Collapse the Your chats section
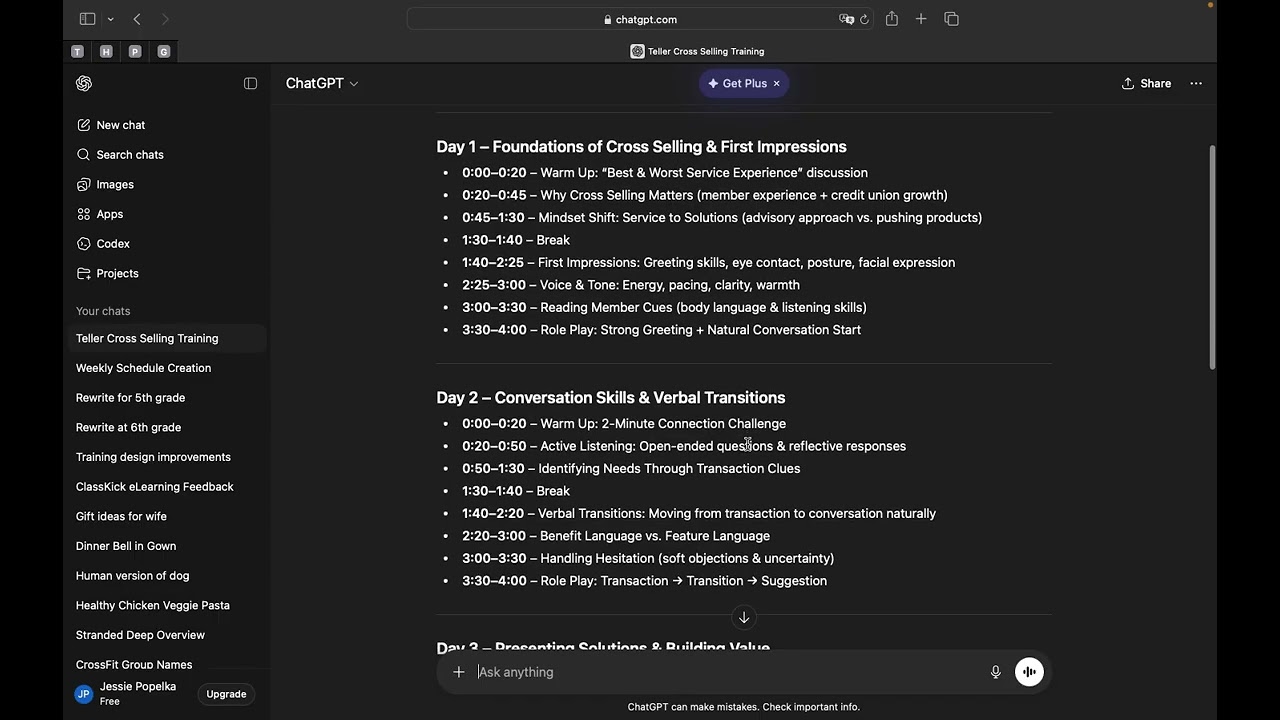 pos(103,311)
